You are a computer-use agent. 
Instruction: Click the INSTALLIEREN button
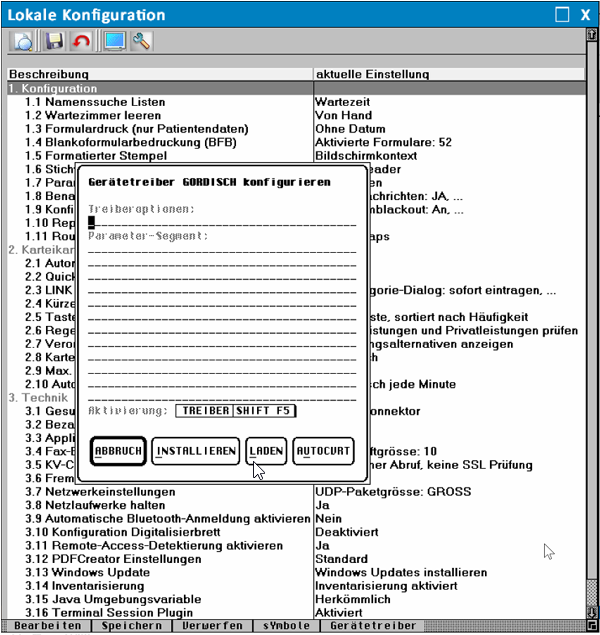[196, 451]
